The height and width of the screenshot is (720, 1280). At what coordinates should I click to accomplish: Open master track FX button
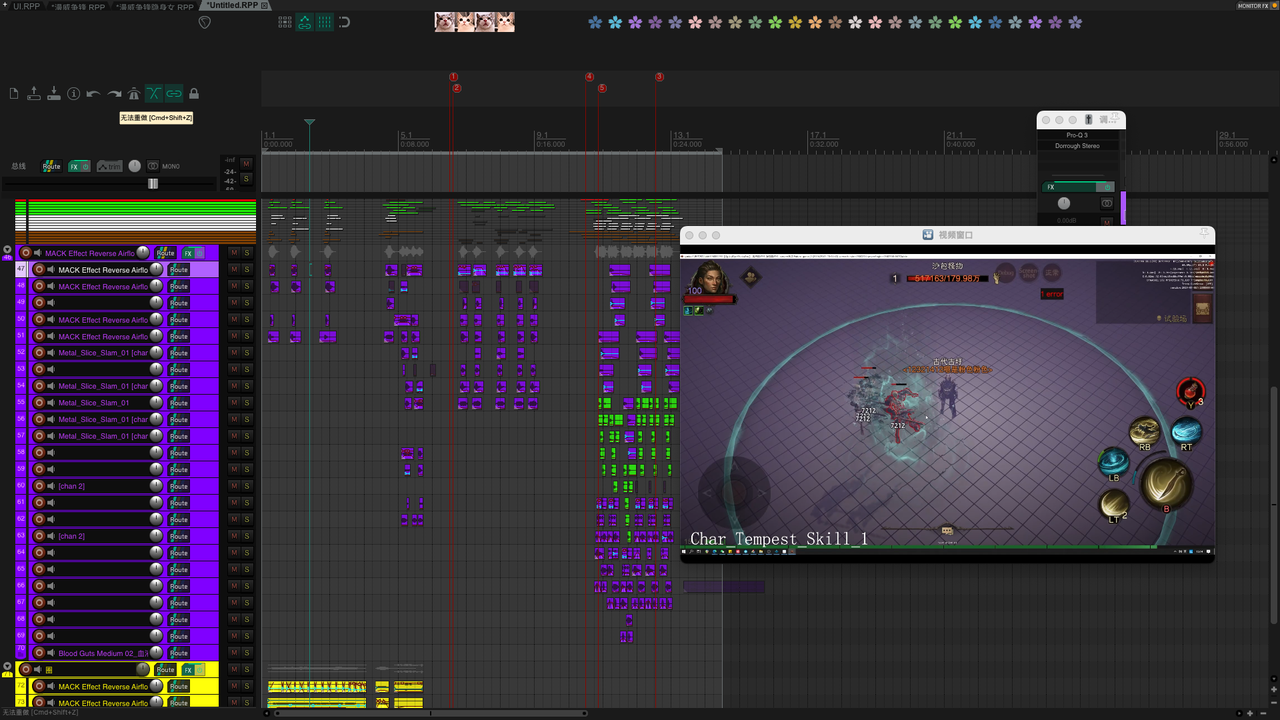[x=74, y=166]
